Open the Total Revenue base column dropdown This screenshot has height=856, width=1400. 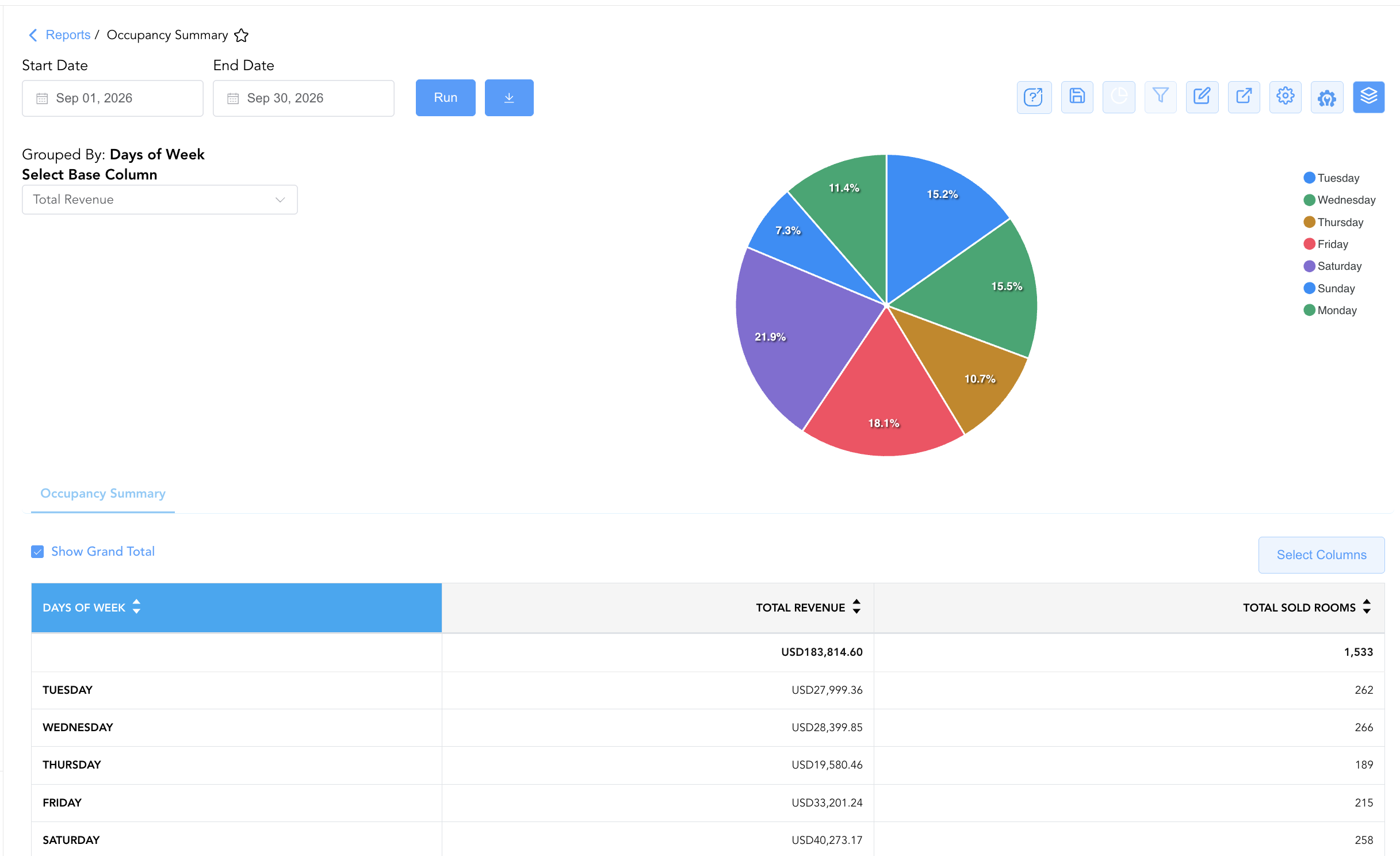(x=160, y=200)
